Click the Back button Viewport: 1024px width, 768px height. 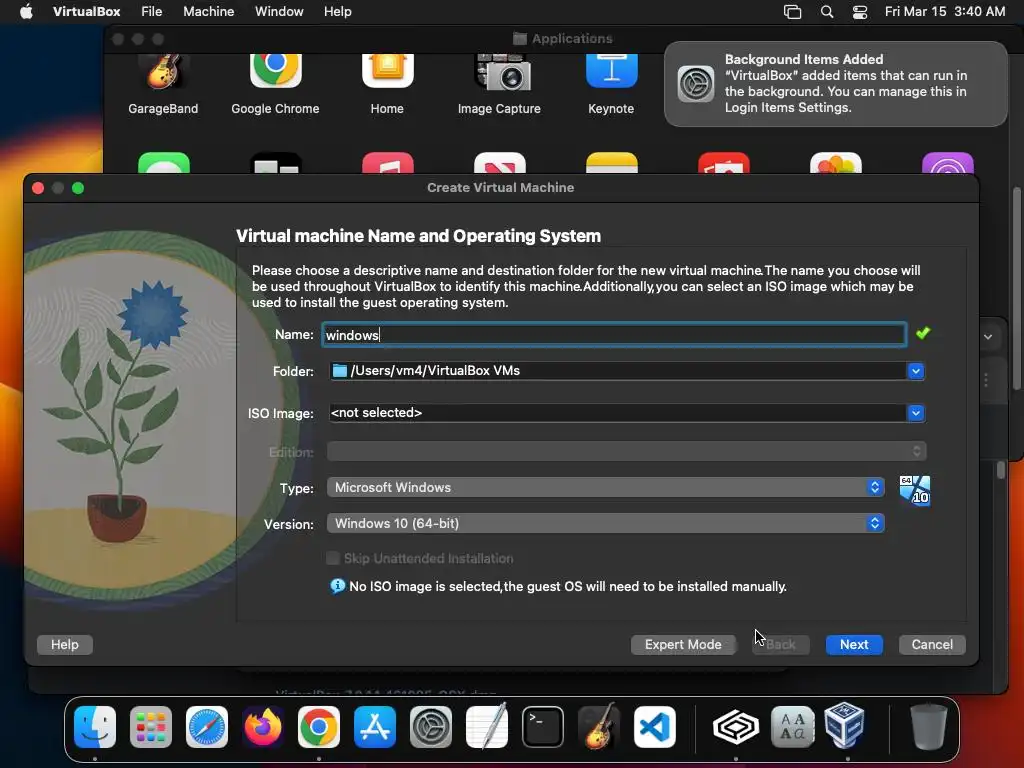[x=781, y=645]
